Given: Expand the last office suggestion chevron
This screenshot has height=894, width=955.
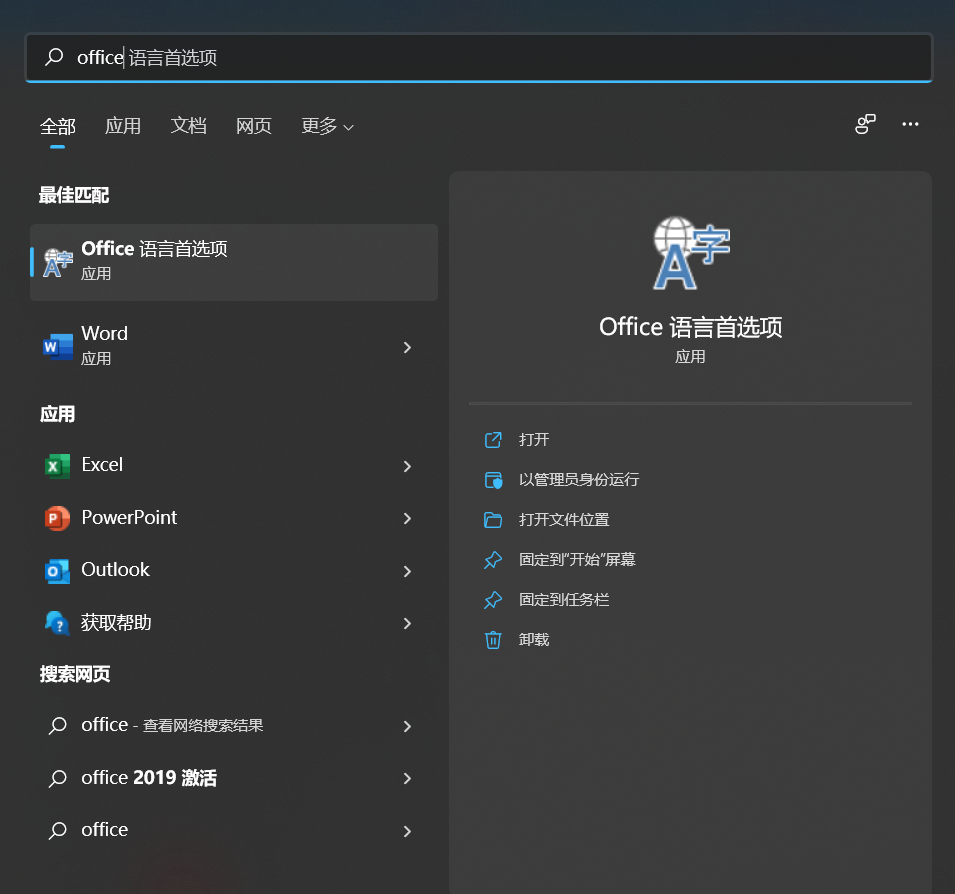Looking at the screenshot, I should tap(407, 831).
